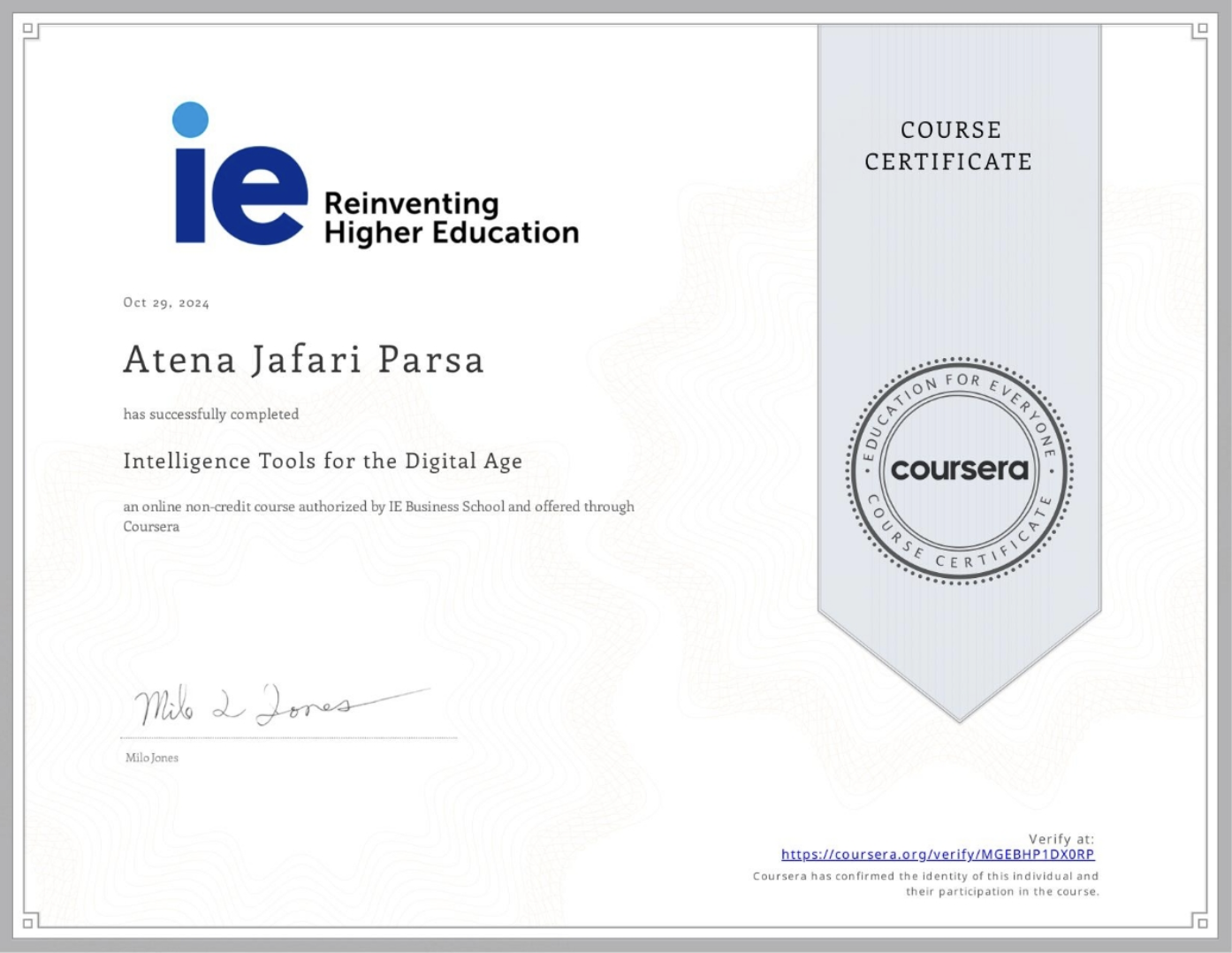The height and width of the screenshot is (953, 1232).
Task: Click the name Atena Jafari Parsa
Action: (x=302, y=359)
